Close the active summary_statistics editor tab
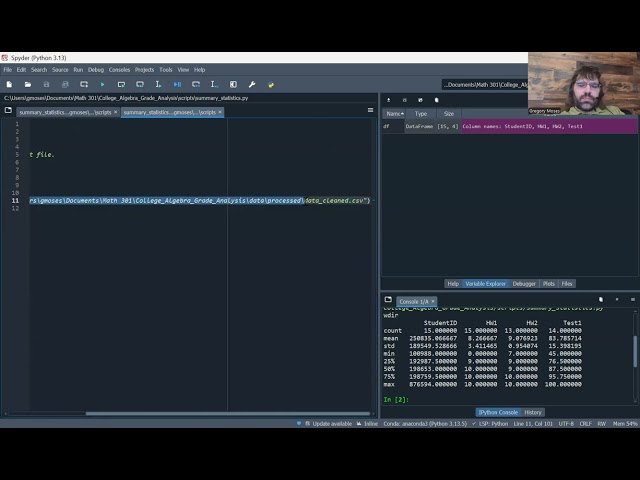 (x=220, y=112)
